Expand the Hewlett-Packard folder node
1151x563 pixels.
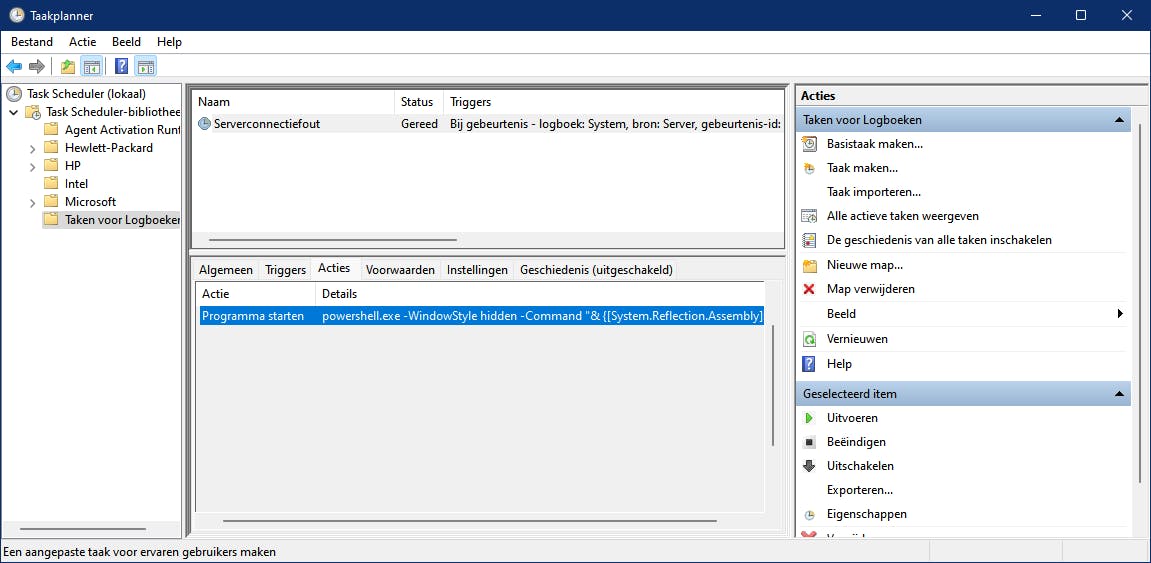[x=32, y=148]
